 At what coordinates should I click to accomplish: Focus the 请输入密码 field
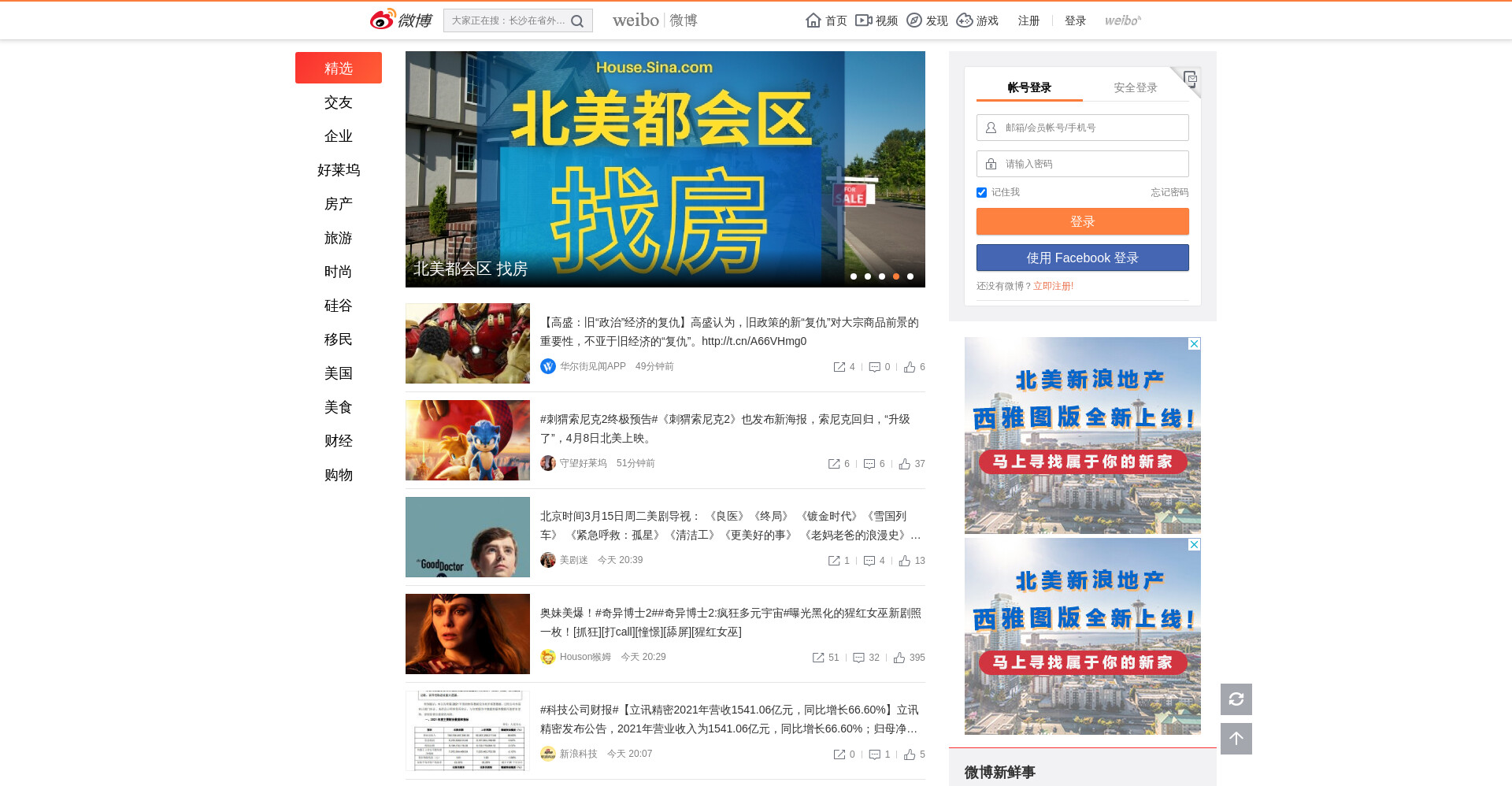[x=1083, y=164]
